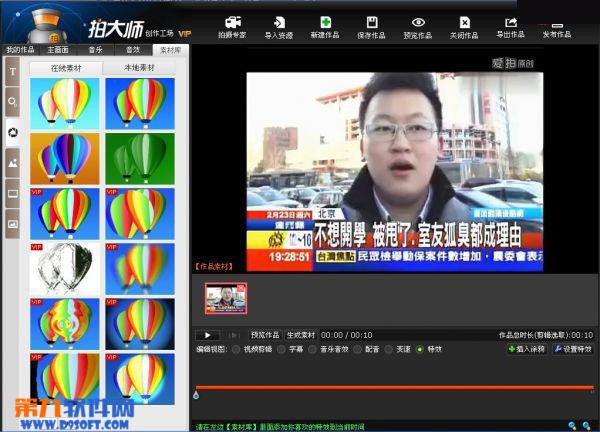Select 变速 edit view radio

pos(389,349)
